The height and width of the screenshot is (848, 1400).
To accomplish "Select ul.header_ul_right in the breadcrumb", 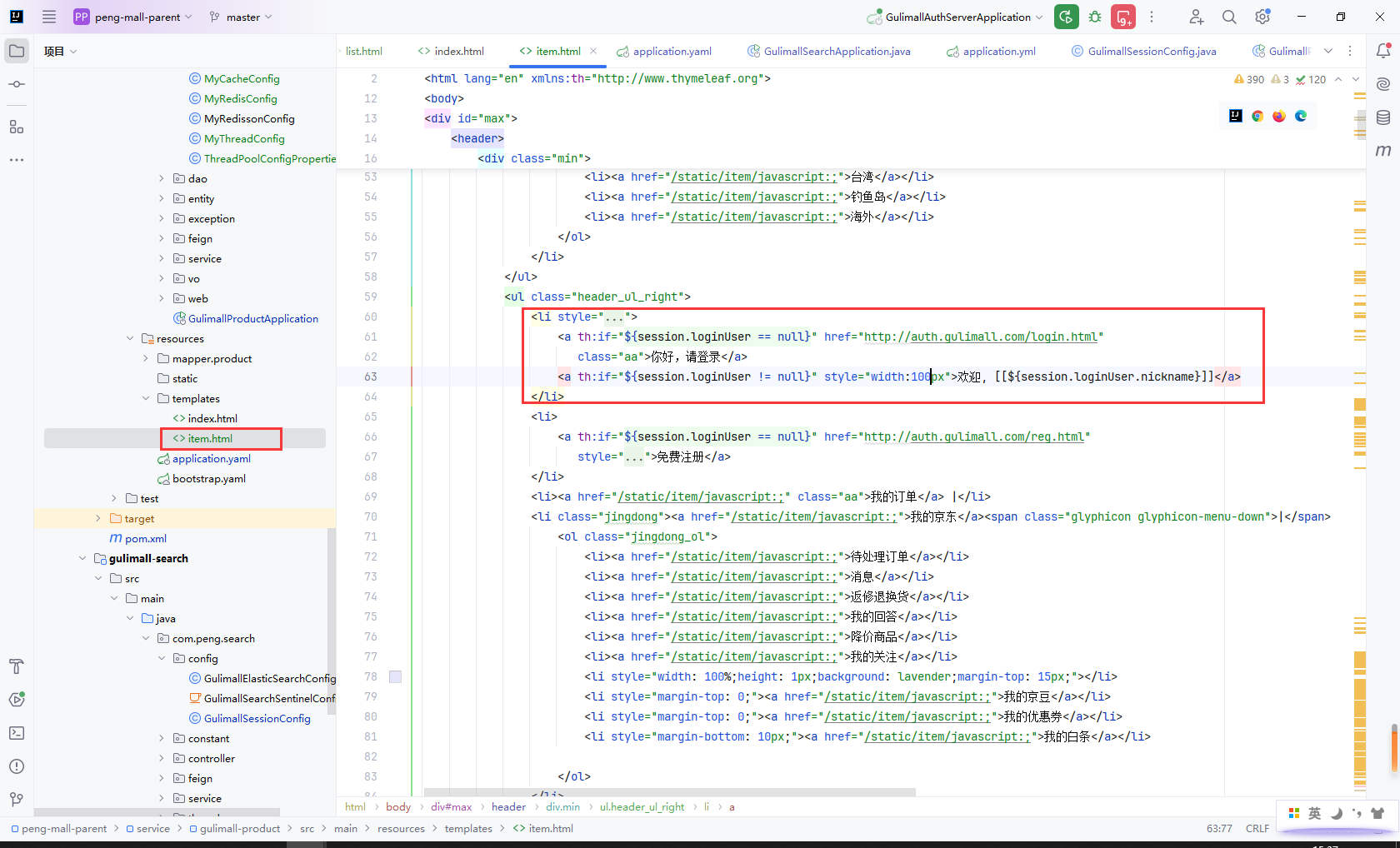I will pyautogui.click(x=642, y=806).
